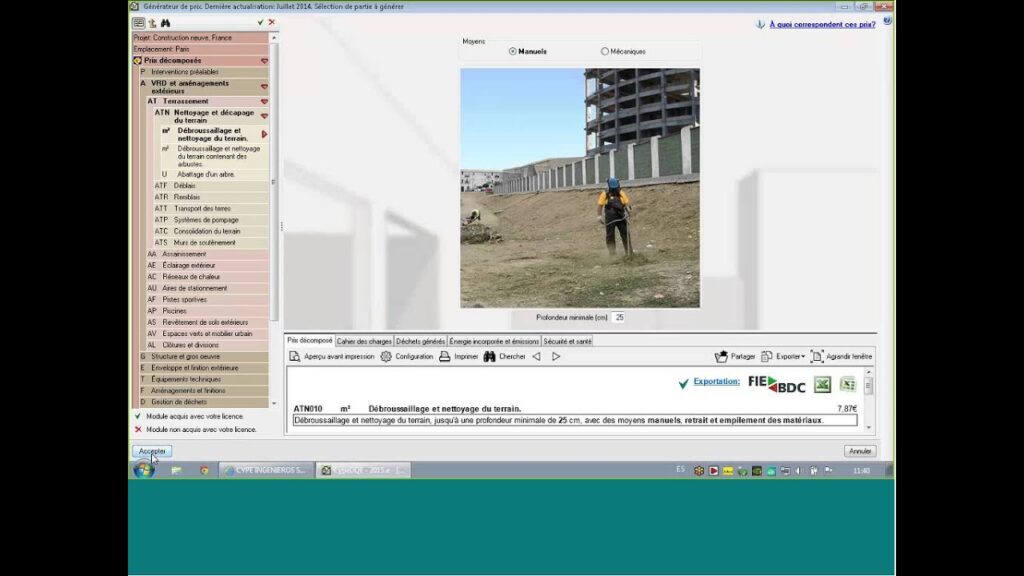The image size is (1024, 576).
Task: Open the À quoi correspondent ces prix link
Action: pos(824,23)
